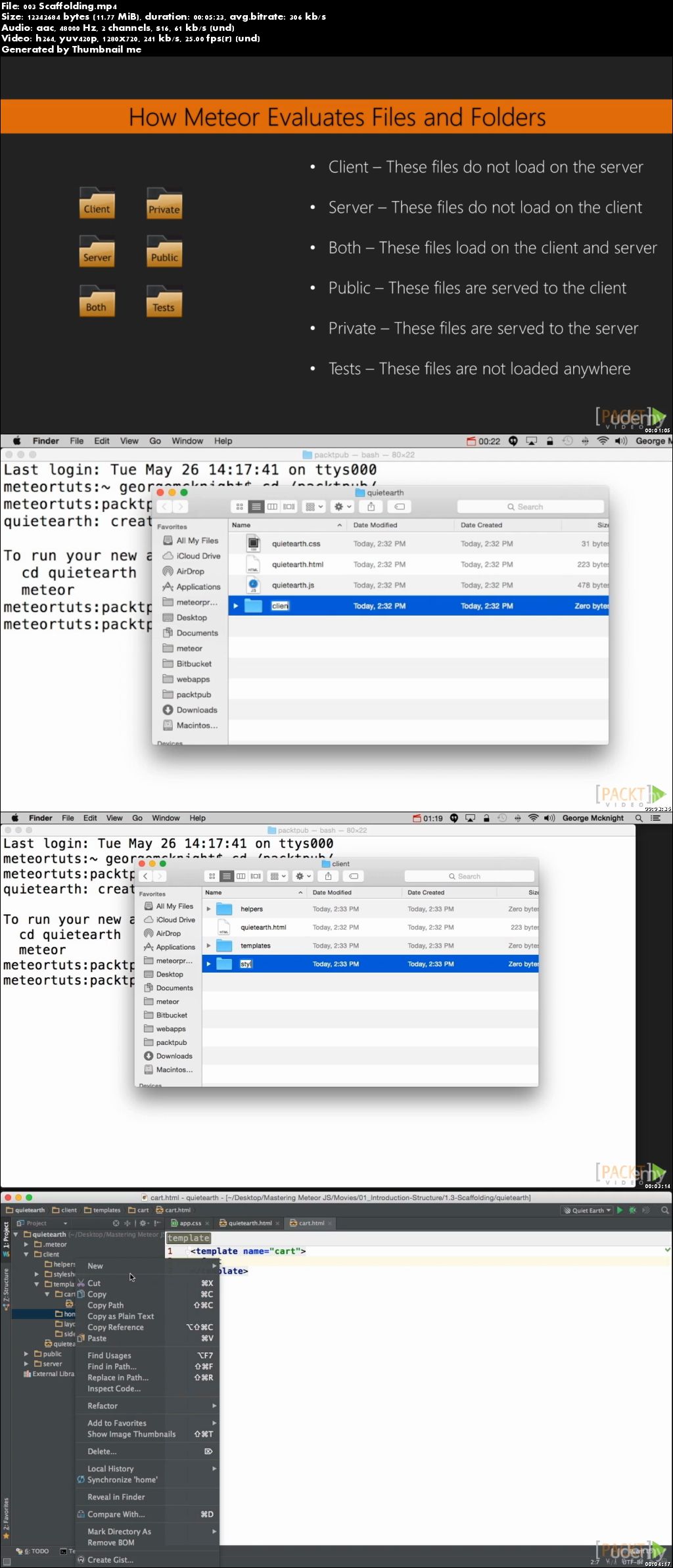The height and width of the screenshot is (1568, 673).
Task: Switch client Finder window to column view
Action: click(x=241, y=876)
